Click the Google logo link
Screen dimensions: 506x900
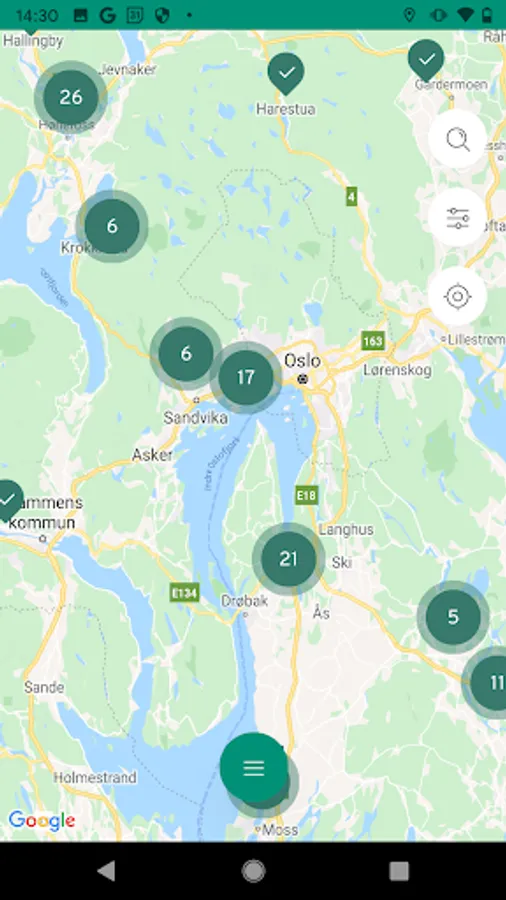(x=41, y=820)
